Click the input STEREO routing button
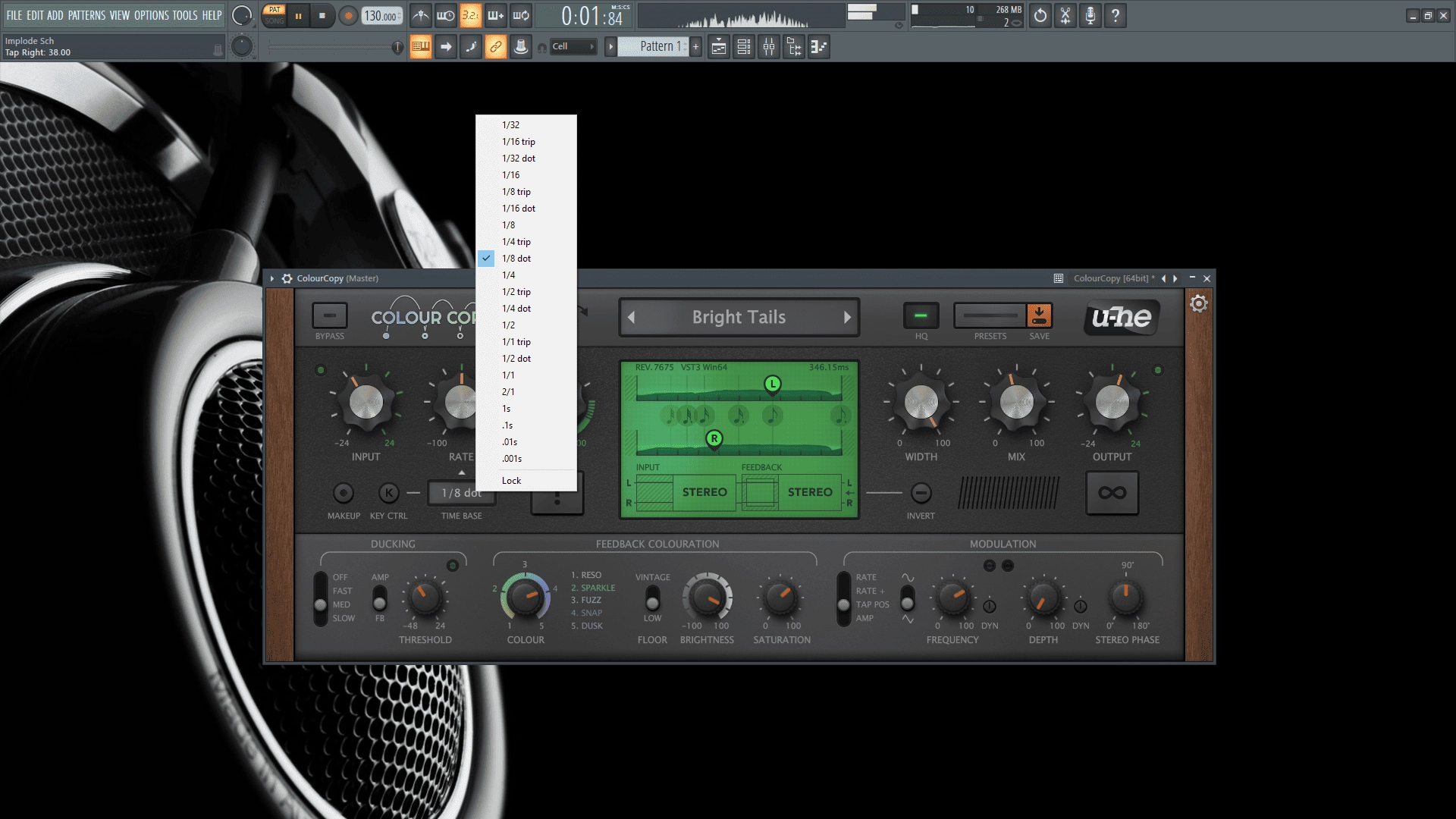The width and height of the screenshot is (1456, 819). click(x=704, y=492)
